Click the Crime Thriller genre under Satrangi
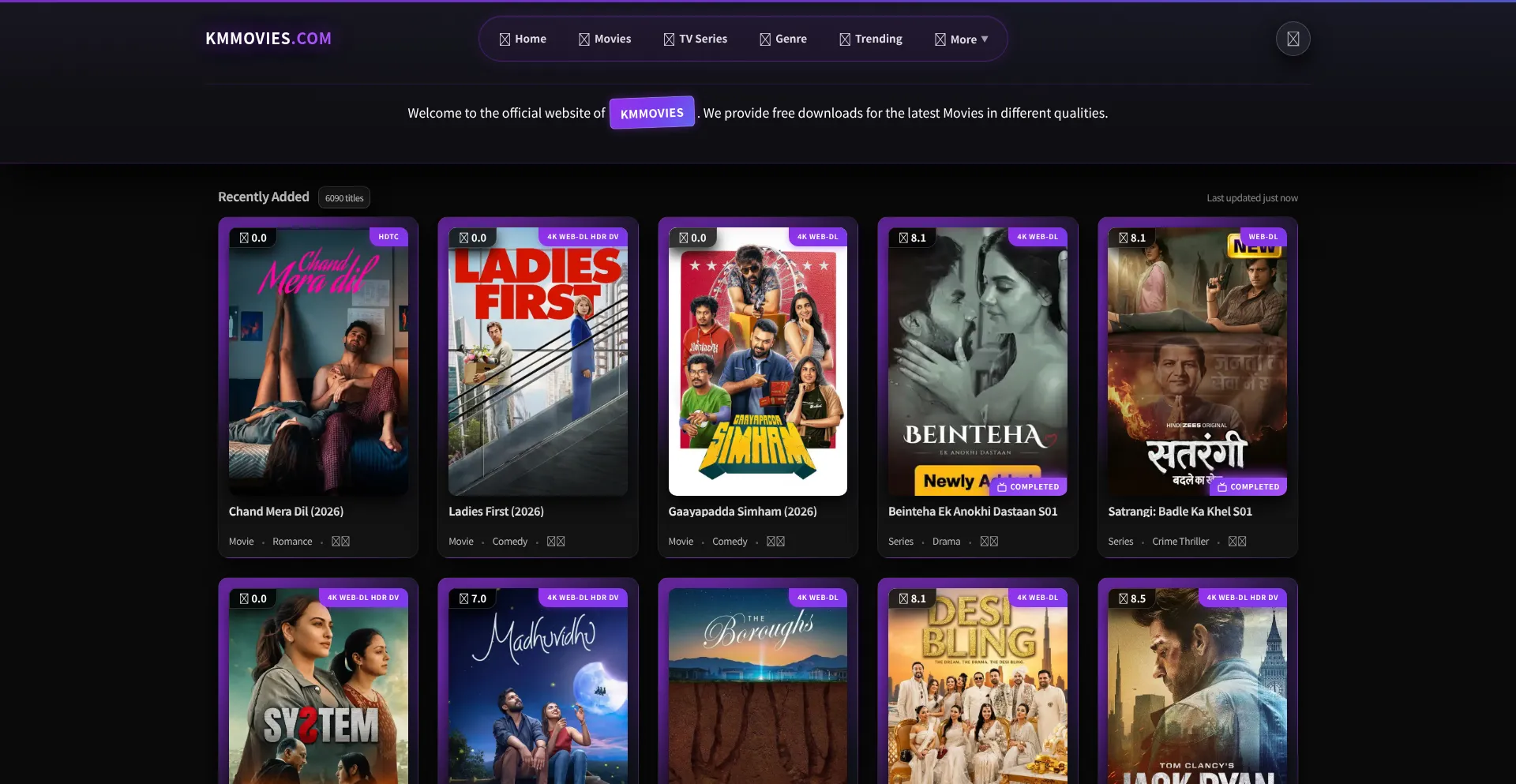The height and width of the screenshot is (784, 1516). (x=1180, y=542)
